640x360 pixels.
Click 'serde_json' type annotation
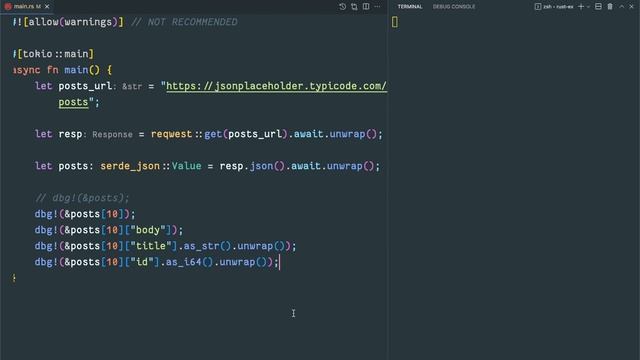tap(130, 166)
